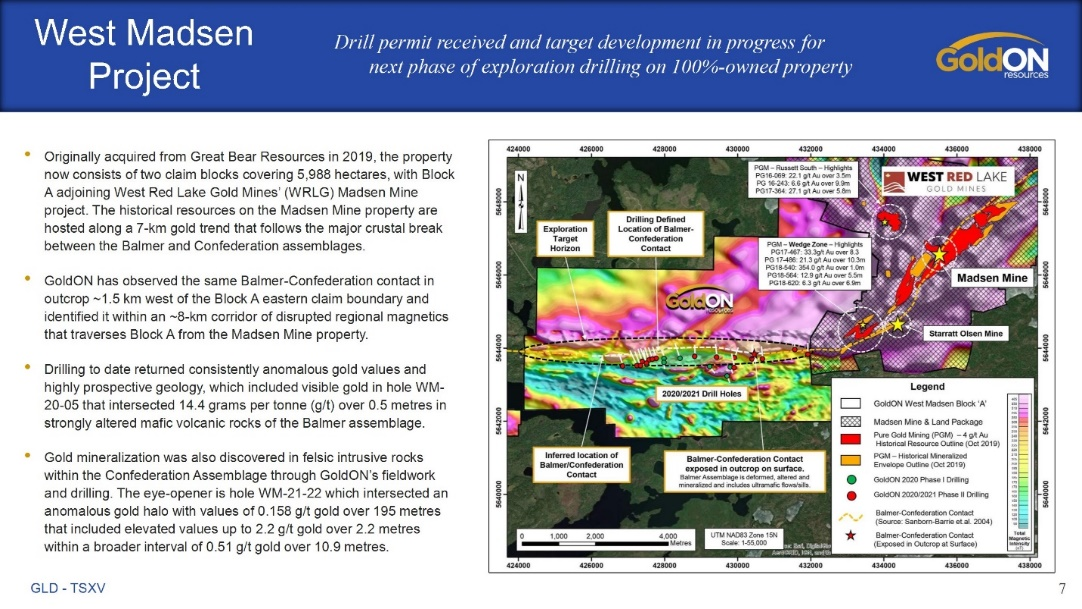The image size is (1082, 609).
Task: Select the 'West Madsen Project' slide title
Action: 144,54
